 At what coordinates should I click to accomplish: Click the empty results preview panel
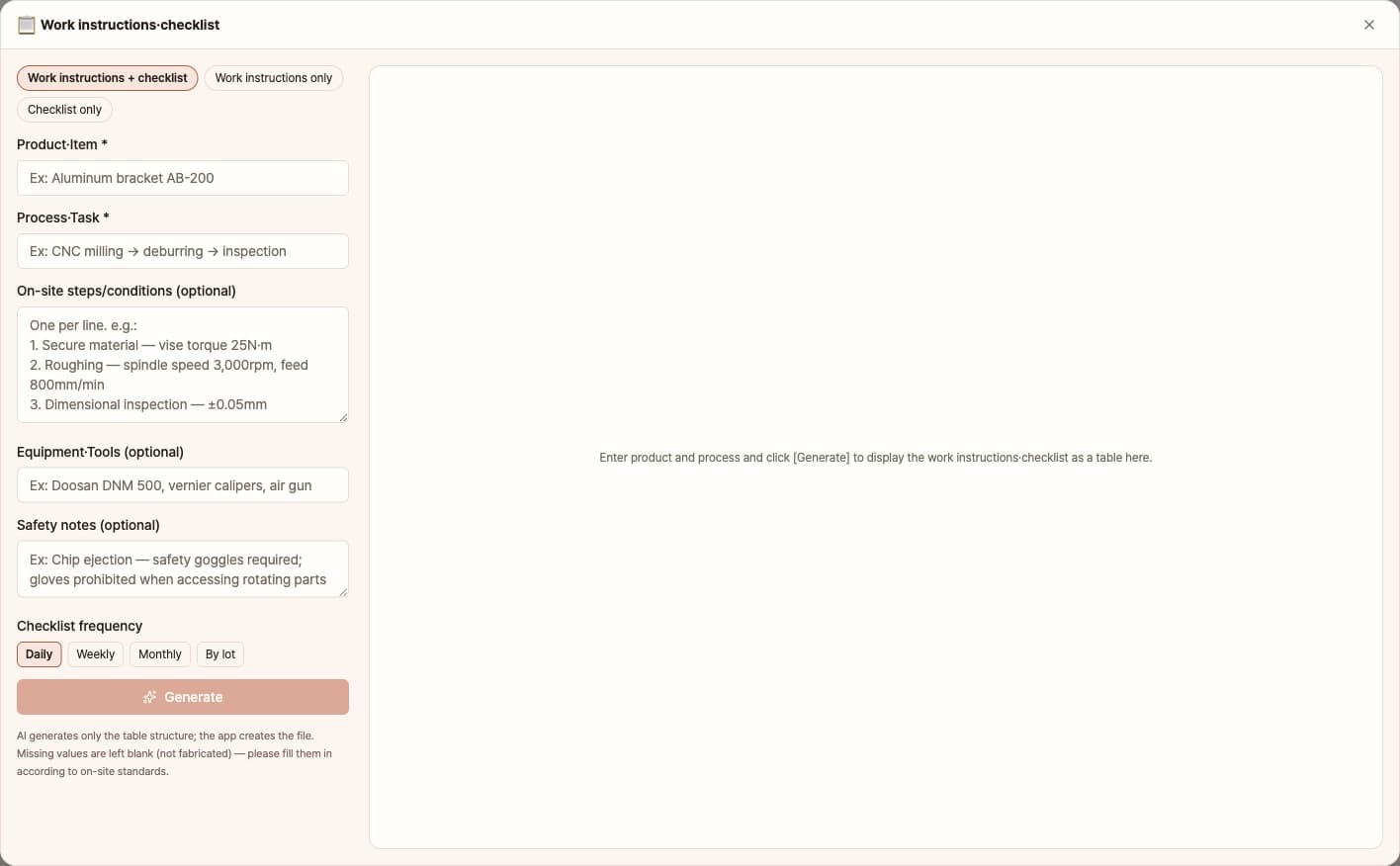[876, 457]
